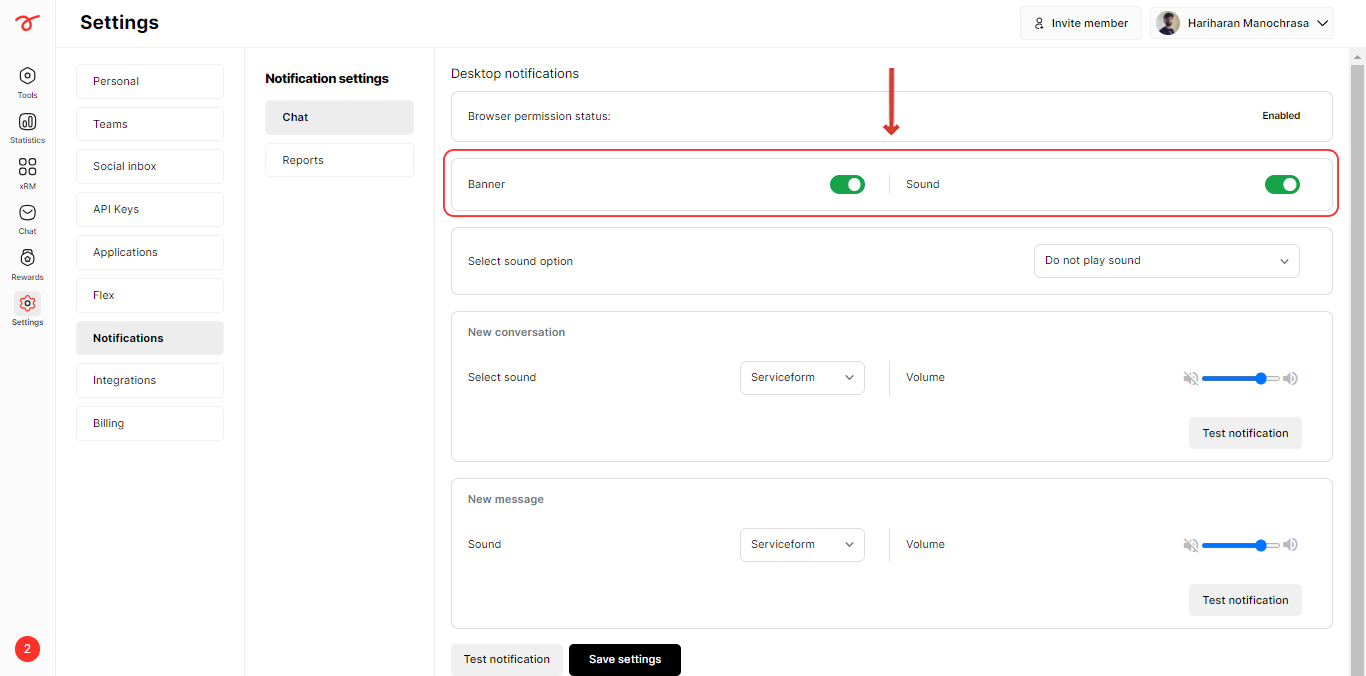The image size is (1366, 676).
Task: Open the Statistics section
Action: pyautogui.click(x=27, y=128)
